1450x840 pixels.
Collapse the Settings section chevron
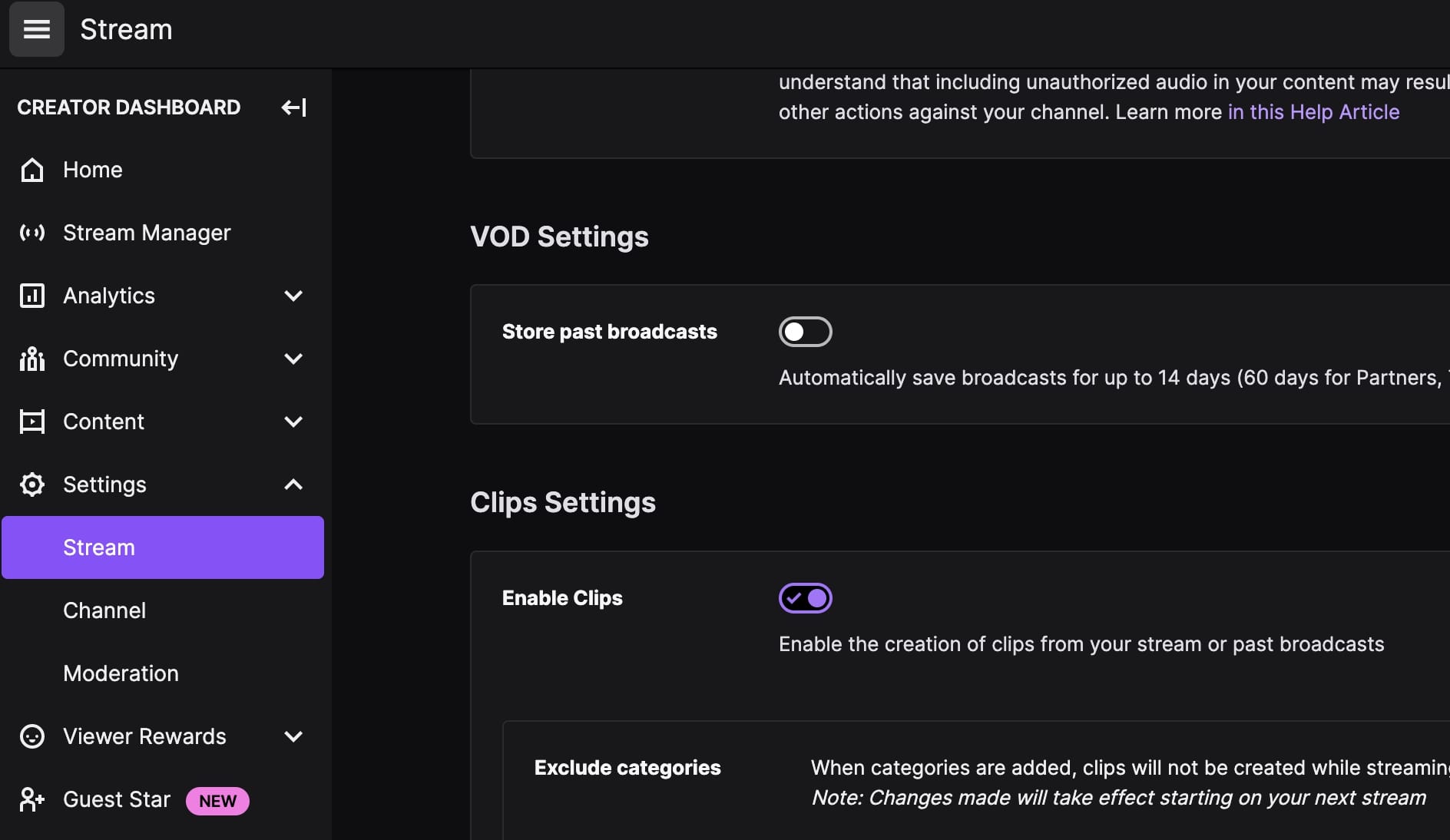(293, 484)
